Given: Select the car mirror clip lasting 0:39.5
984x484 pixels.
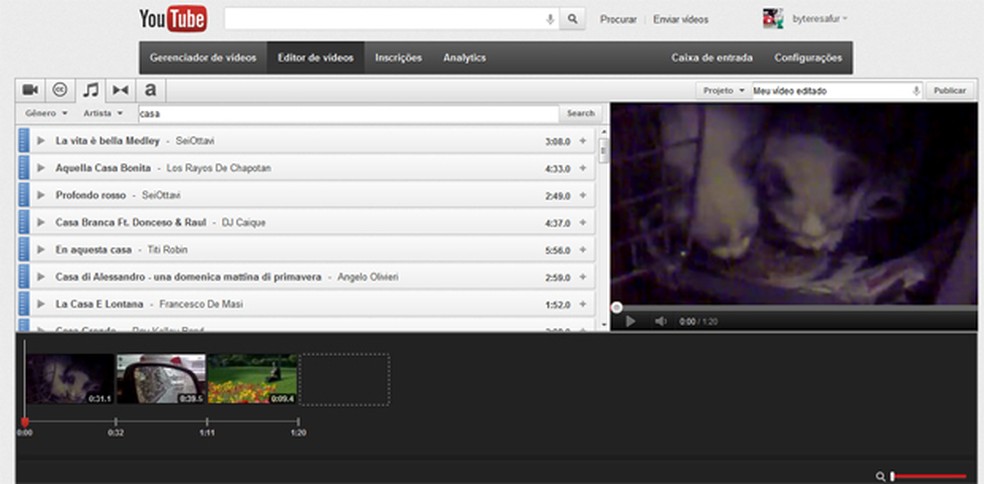Looking at the screenshot, I should coord(161,379).
